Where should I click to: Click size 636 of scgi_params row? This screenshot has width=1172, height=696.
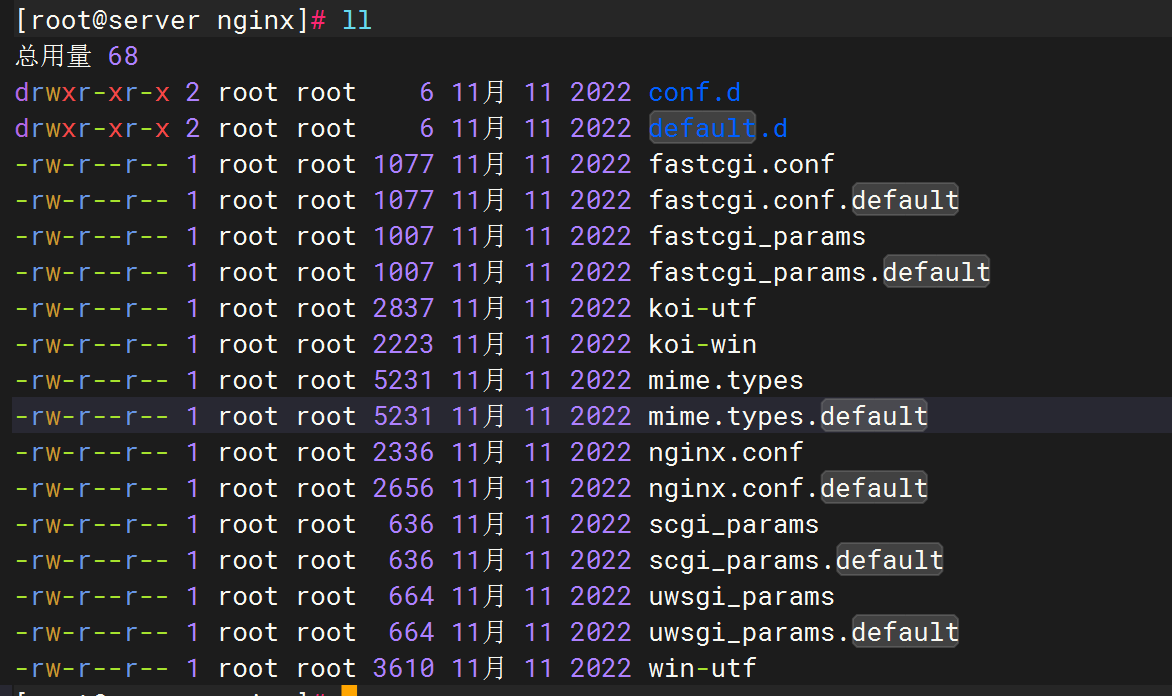(x=411, y=524)
